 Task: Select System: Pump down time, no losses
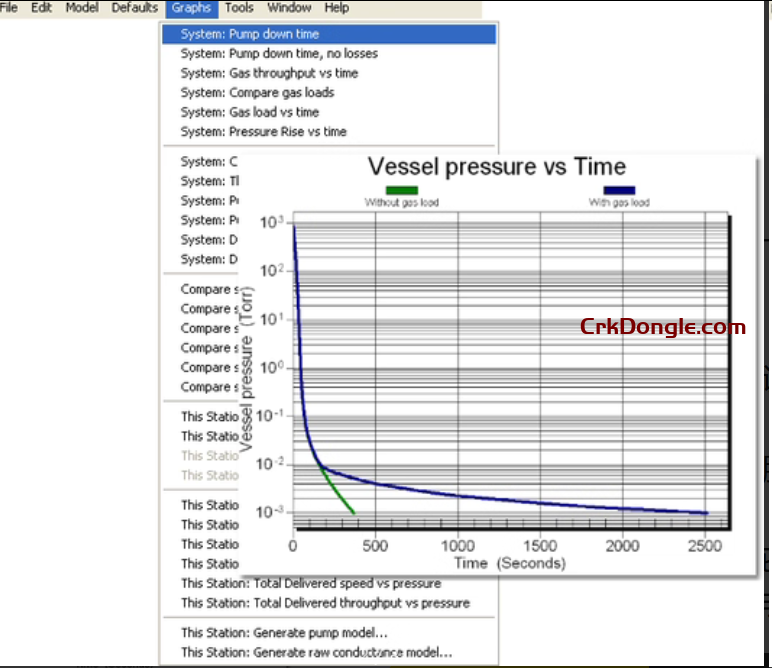279,53
